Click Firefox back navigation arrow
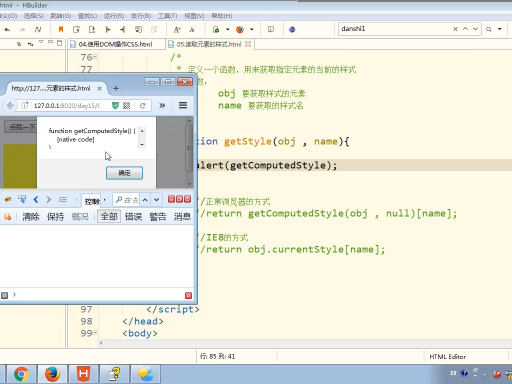 10,106
